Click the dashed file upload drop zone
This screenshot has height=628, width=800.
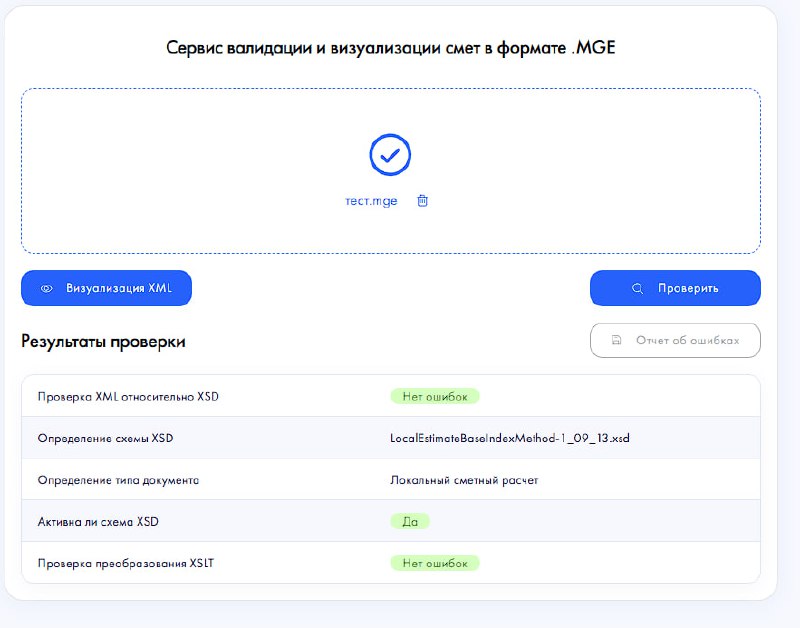(x=391, y=171)
